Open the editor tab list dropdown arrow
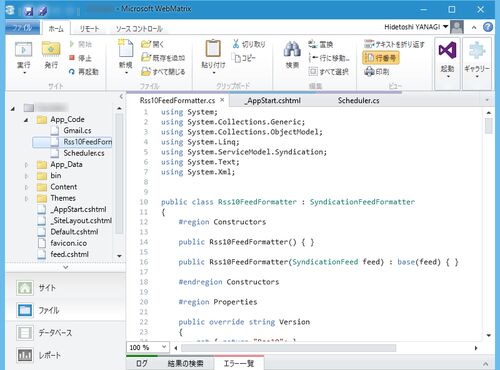 click(x=487, y=100)
